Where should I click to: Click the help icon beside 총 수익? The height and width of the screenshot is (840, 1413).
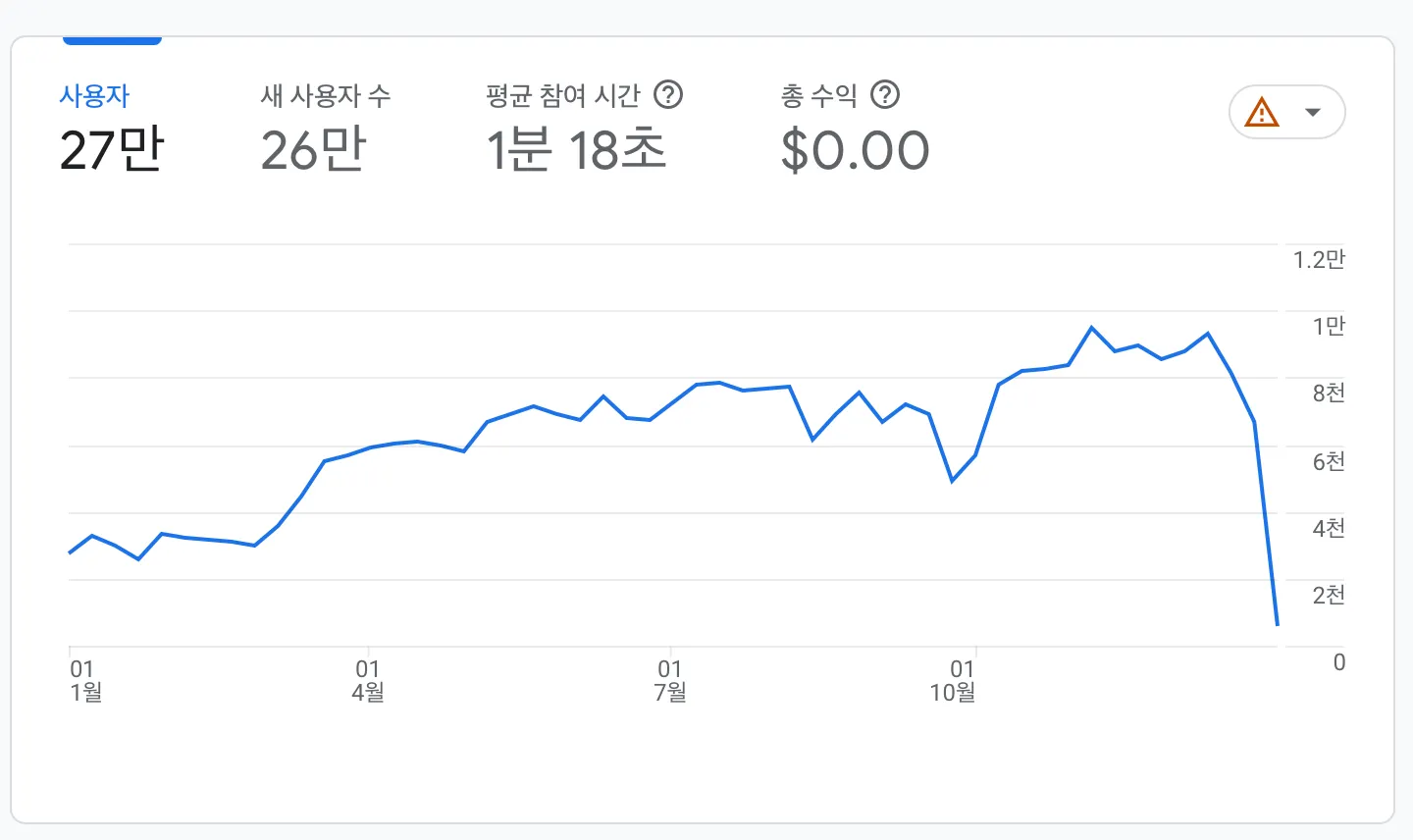885,95
